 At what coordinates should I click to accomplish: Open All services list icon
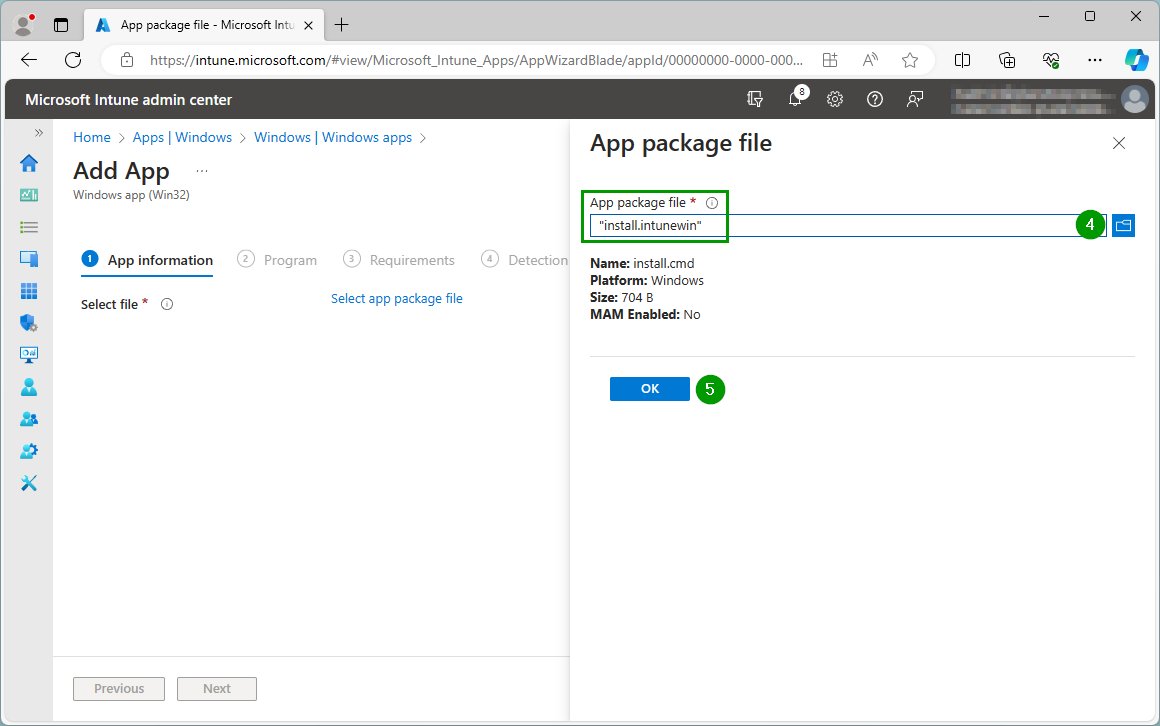click(x=29, y=228)
